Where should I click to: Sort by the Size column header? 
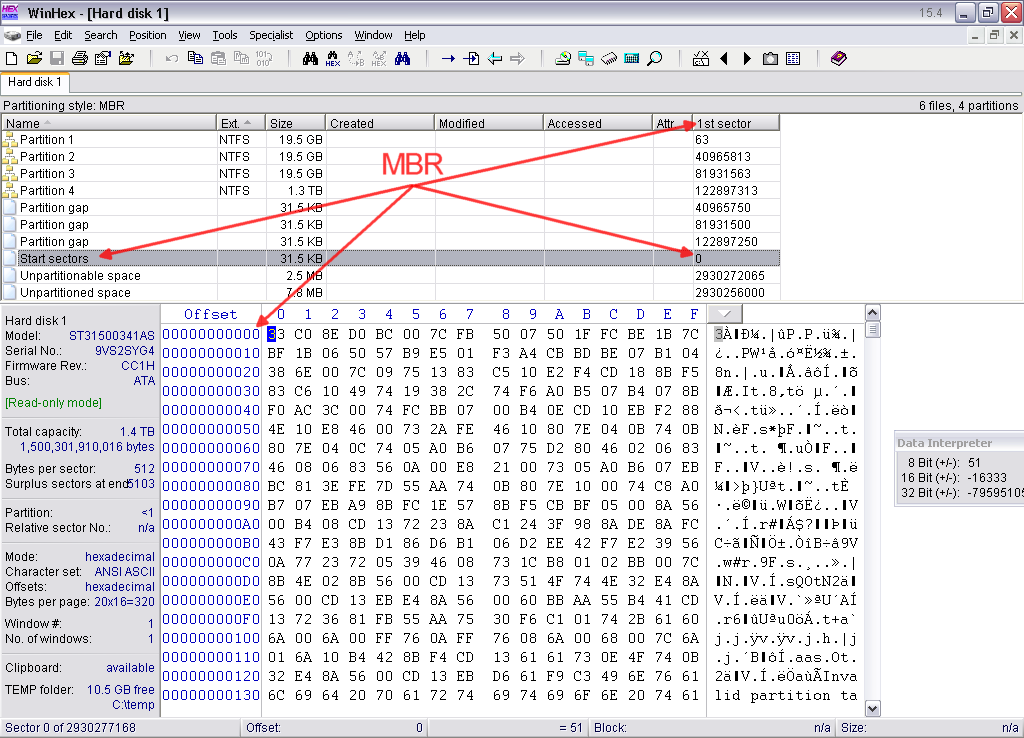pos(295,123)
